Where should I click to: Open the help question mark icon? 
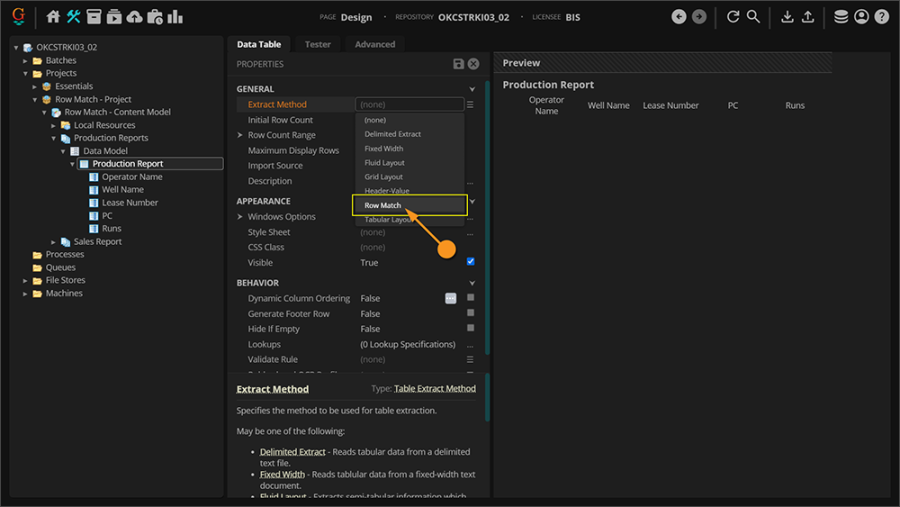881,17
